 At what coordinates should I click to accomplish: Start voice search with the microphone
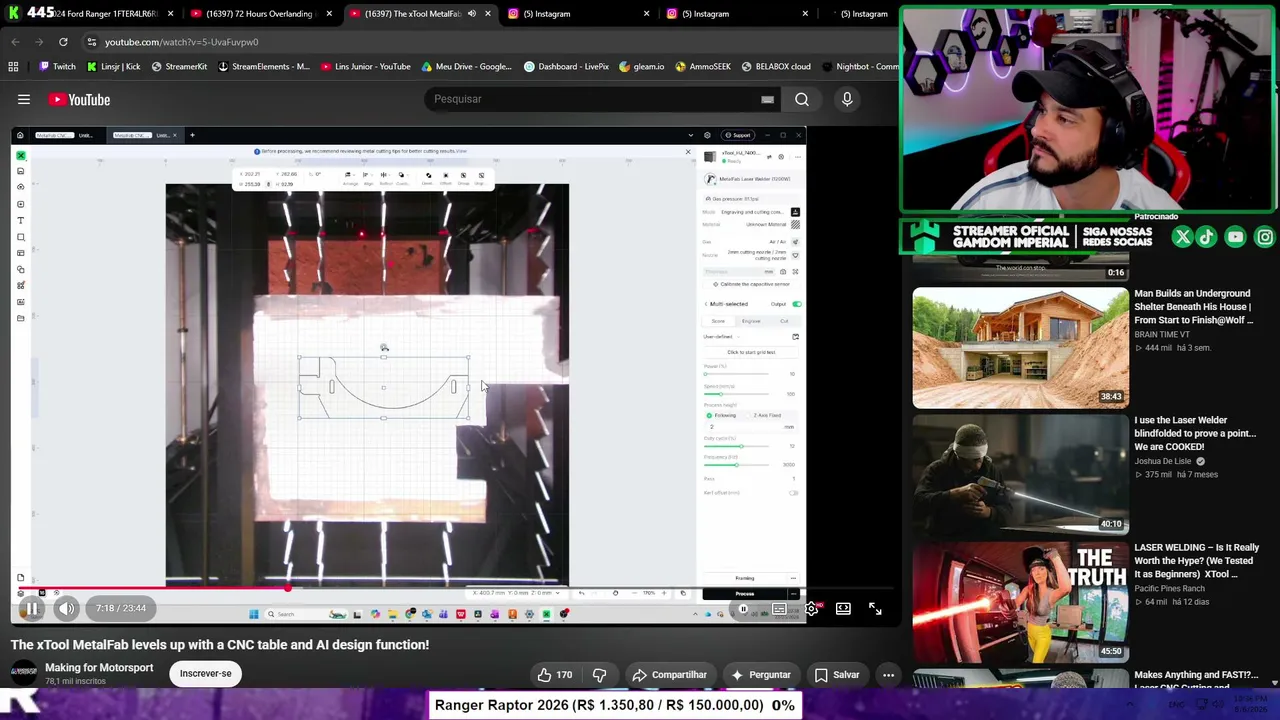tap(847, 99)
